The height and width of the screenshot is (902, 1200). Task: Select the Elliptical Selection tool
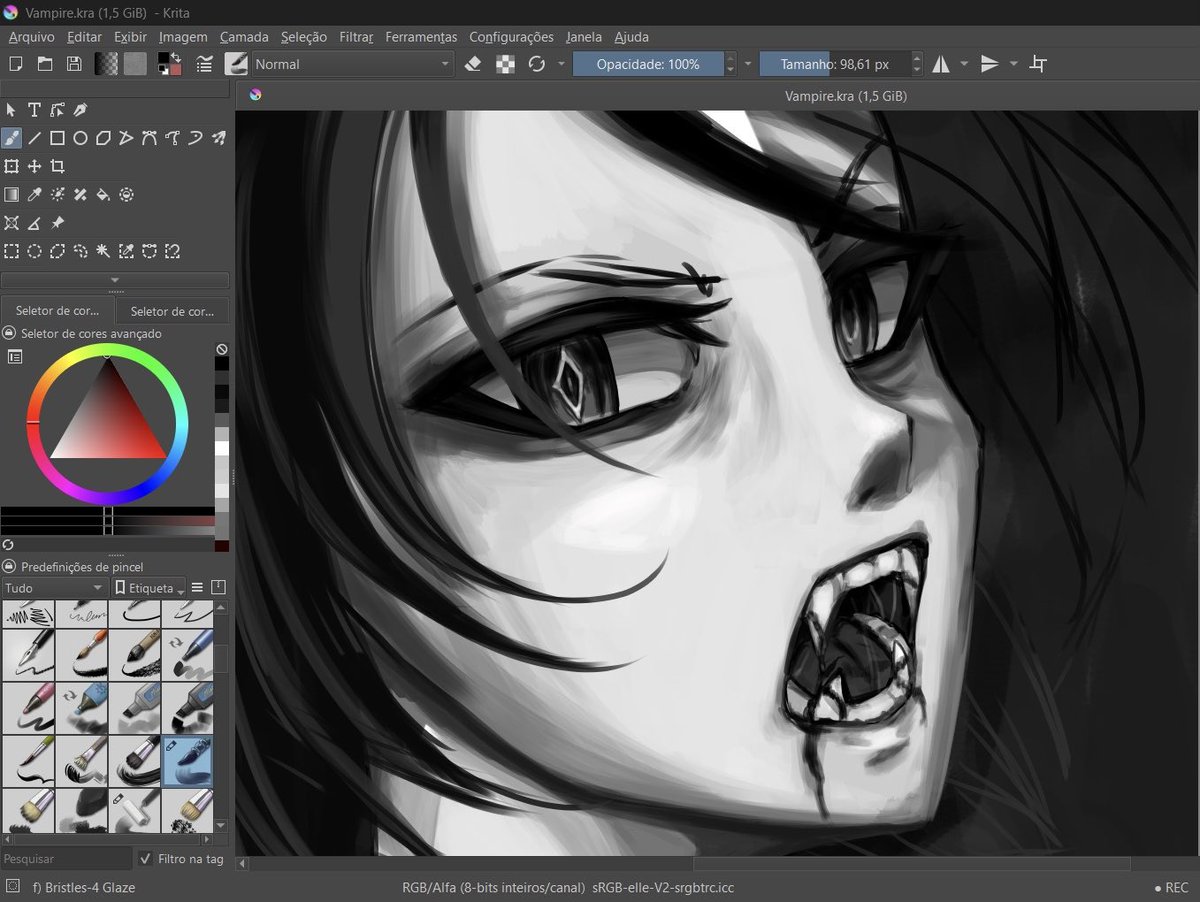click(x=34, y=251)
